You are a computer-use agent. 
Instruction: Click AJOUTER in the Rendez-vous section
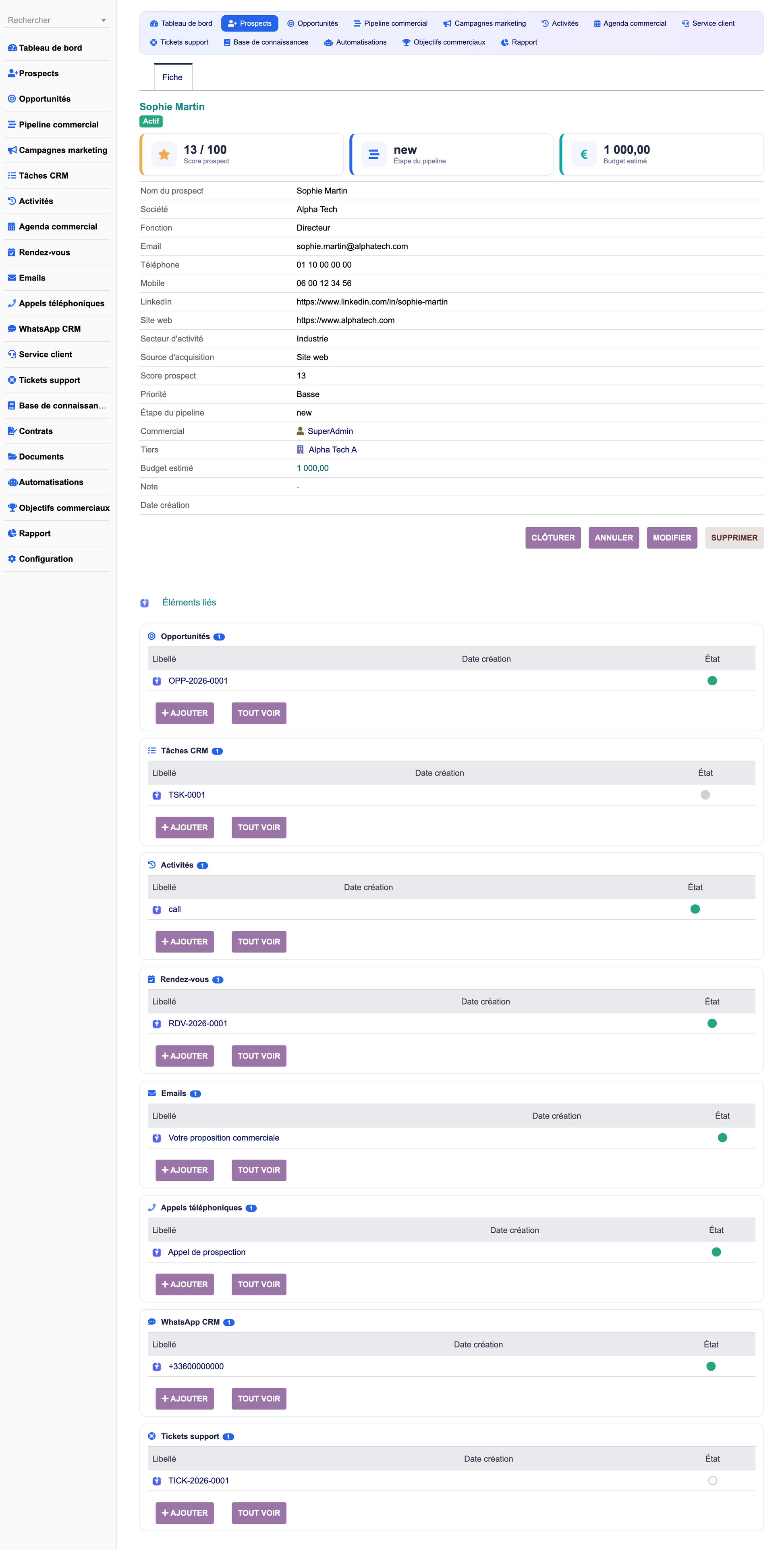point(185,1056)
